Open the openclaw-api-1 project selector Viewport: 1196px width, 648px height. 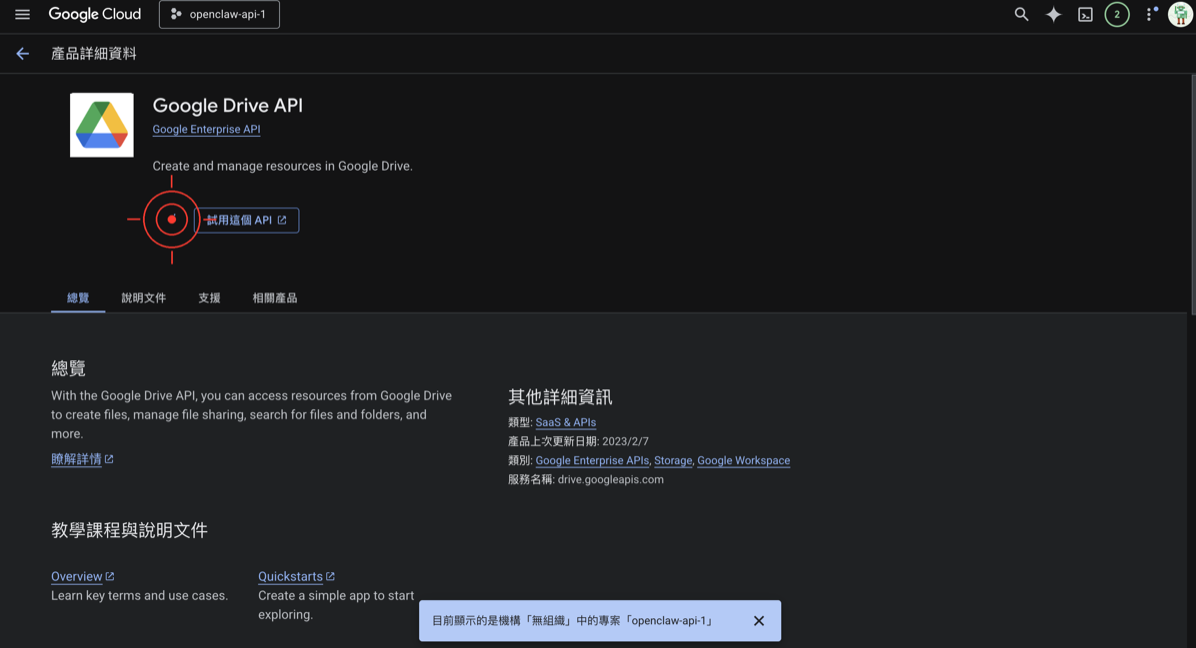(219, 14)
